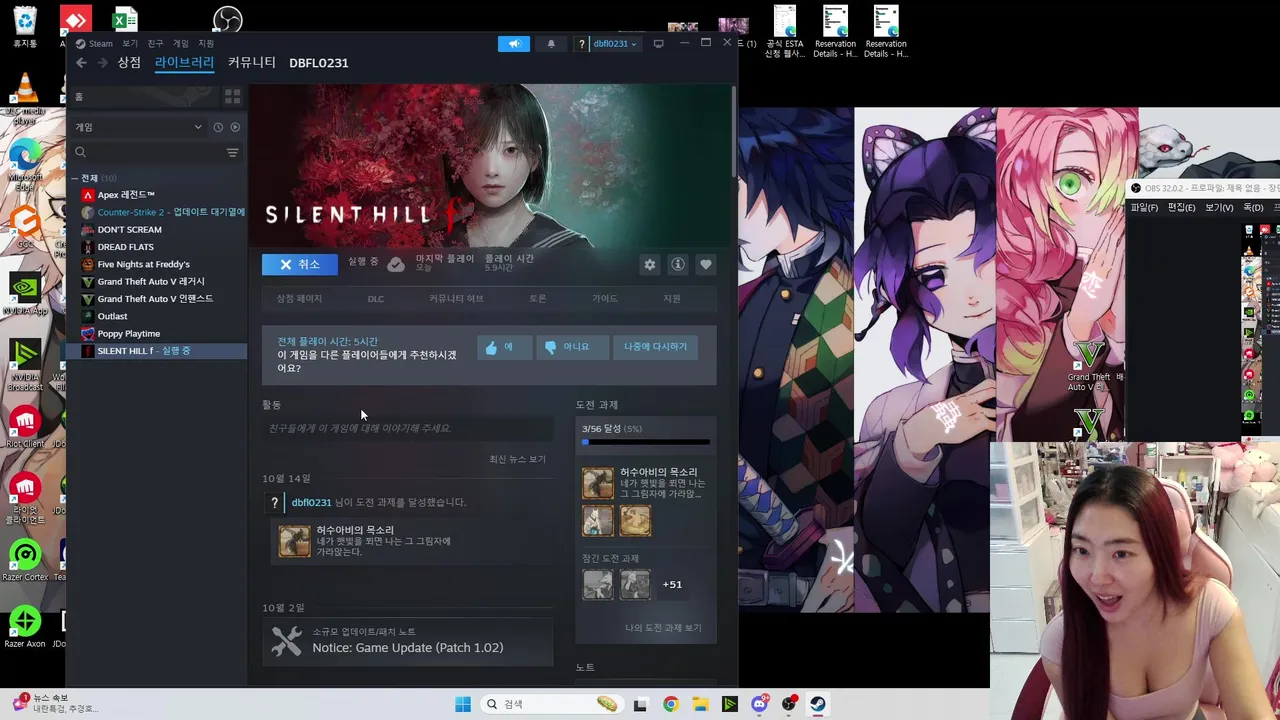Open Discord from the taskbar
Image resolution: width=1280 pixels, height=720 pixels.
tap(759, 704)
